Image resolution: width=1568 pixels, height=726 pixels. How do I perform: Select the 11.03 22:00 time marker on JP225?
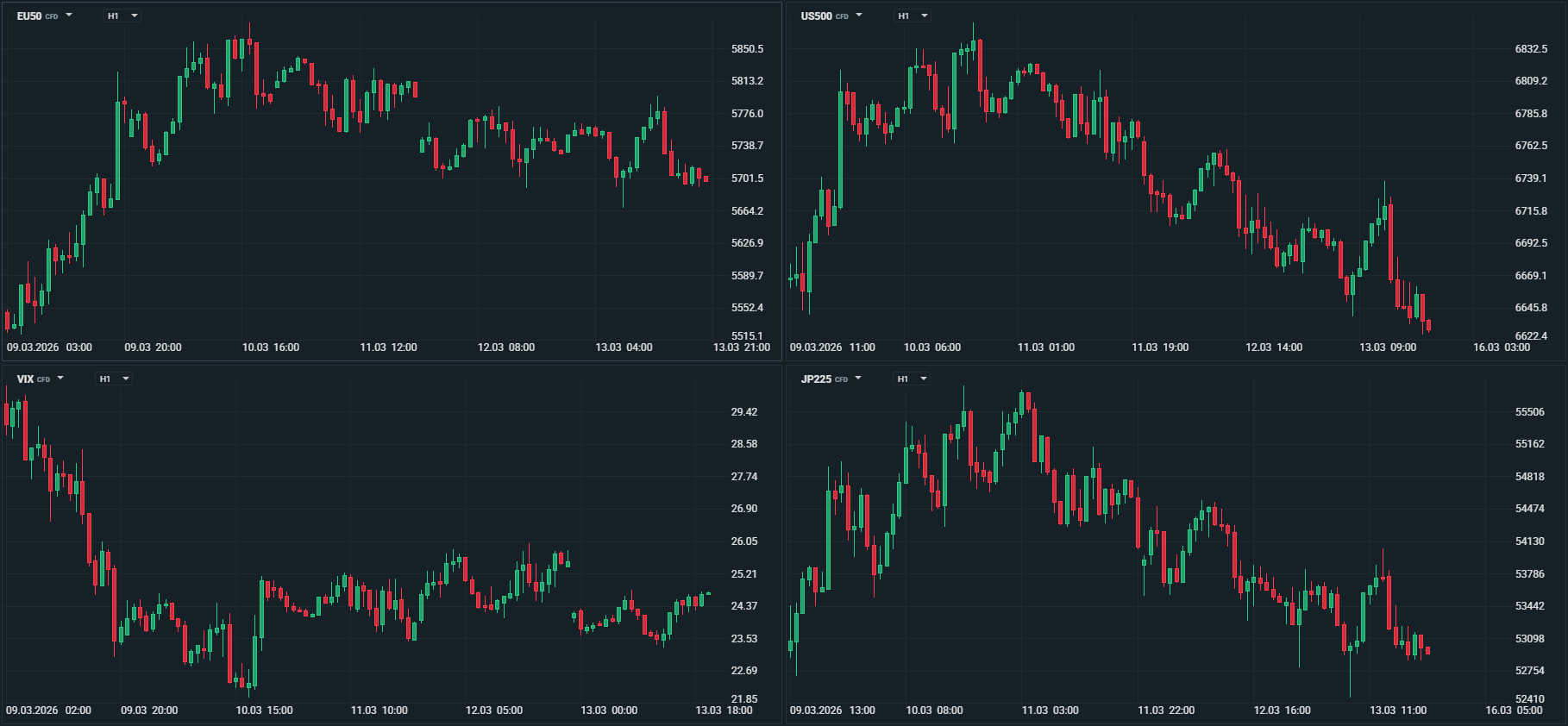pyautogui.click(x=1166, y=710)
